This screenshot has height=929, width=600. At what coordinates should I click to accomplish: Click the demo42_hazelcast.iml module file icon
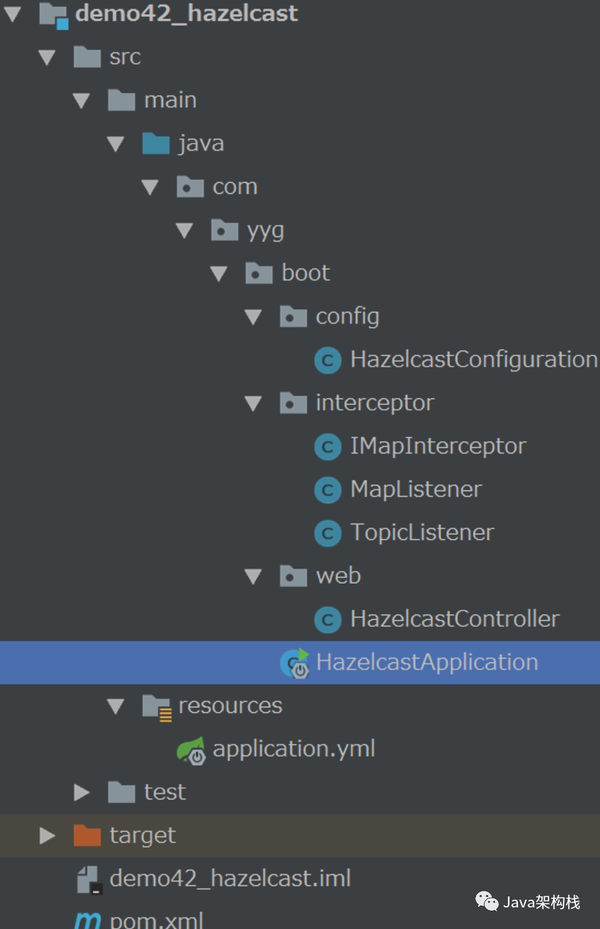click(88, 878)
